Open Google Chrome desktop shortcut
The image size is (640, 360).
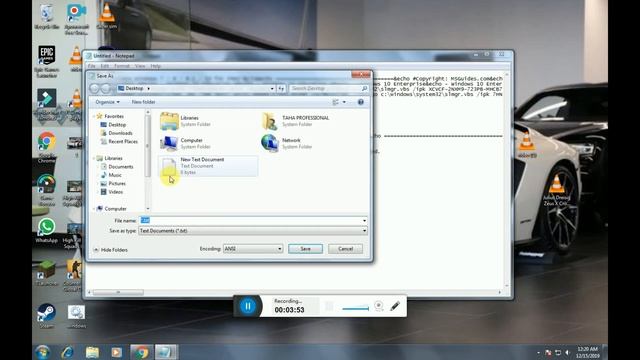click(47, 147)
